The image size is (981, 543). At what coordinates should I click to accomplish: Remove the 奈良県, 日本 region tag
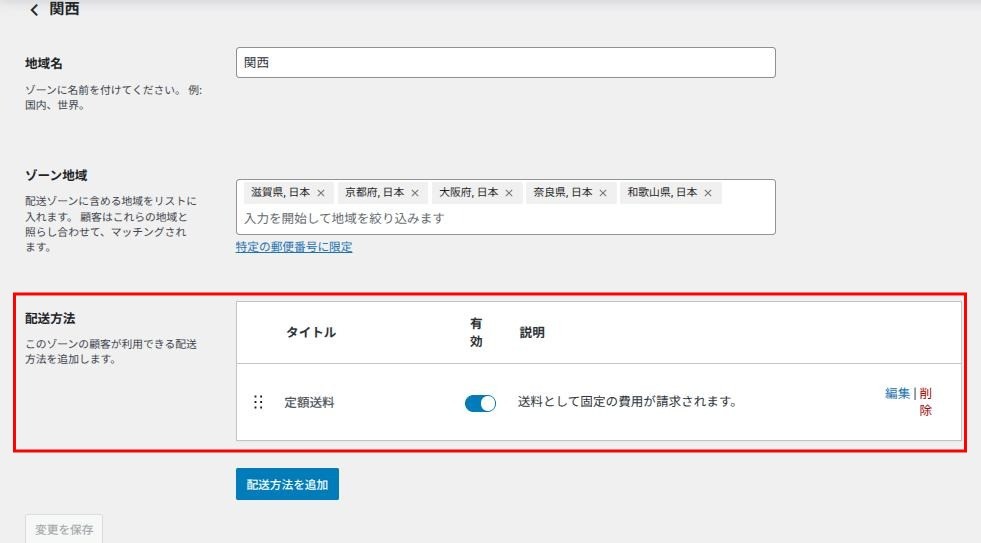[x=602, y=193]
